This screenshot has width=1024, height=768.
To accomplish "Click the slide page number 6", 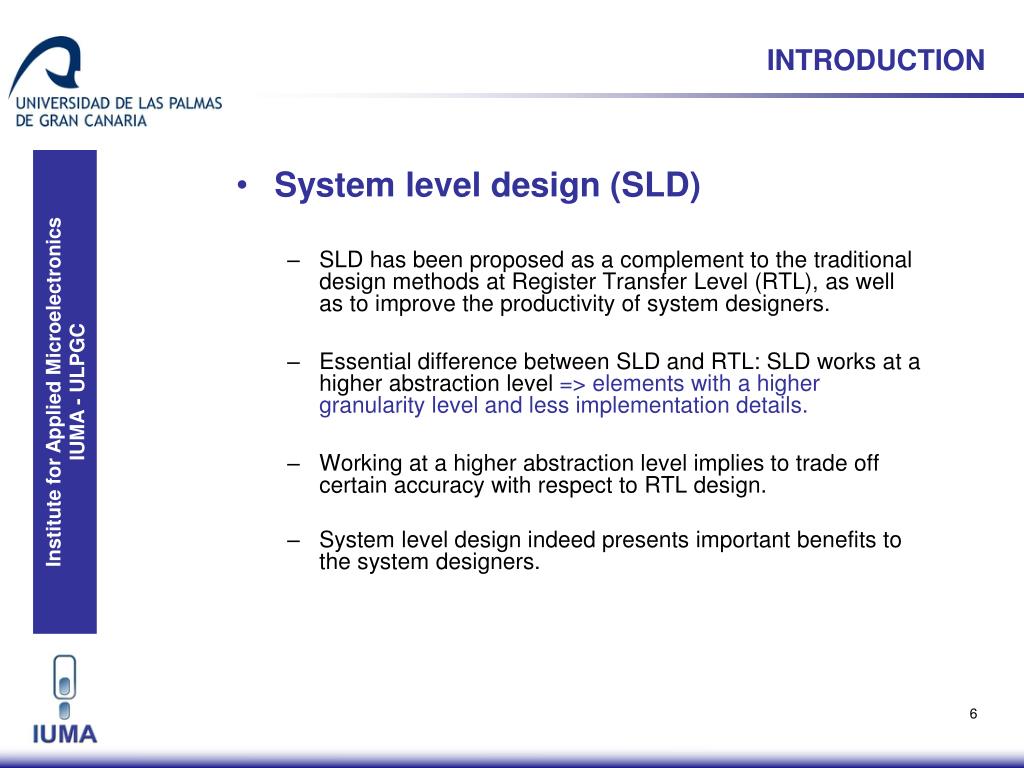I will point(973,714).
